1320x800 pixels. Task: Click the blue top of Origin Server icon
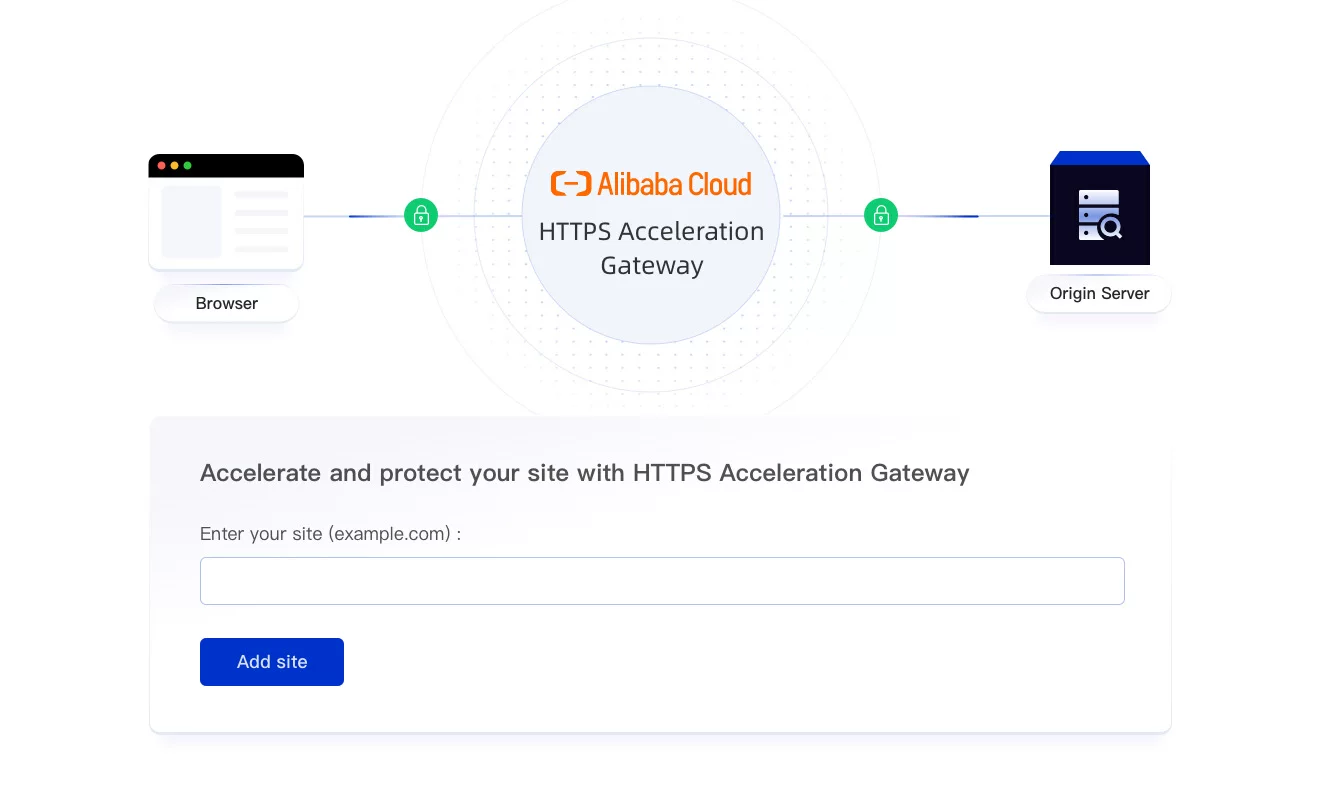tap(1099, 158)
